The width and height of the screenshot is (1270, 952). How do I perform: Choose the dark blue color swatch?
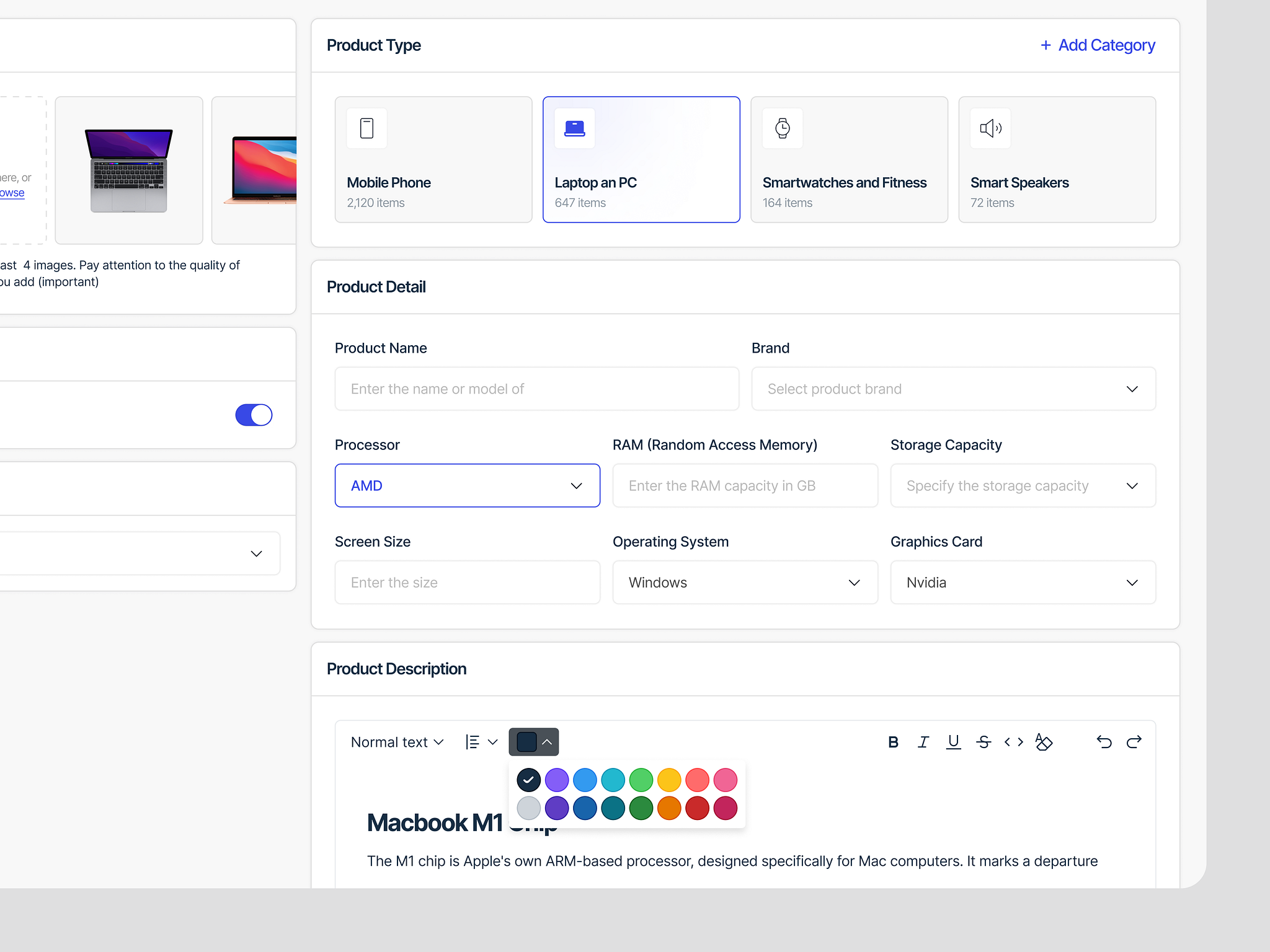click(x=585, y=808)
